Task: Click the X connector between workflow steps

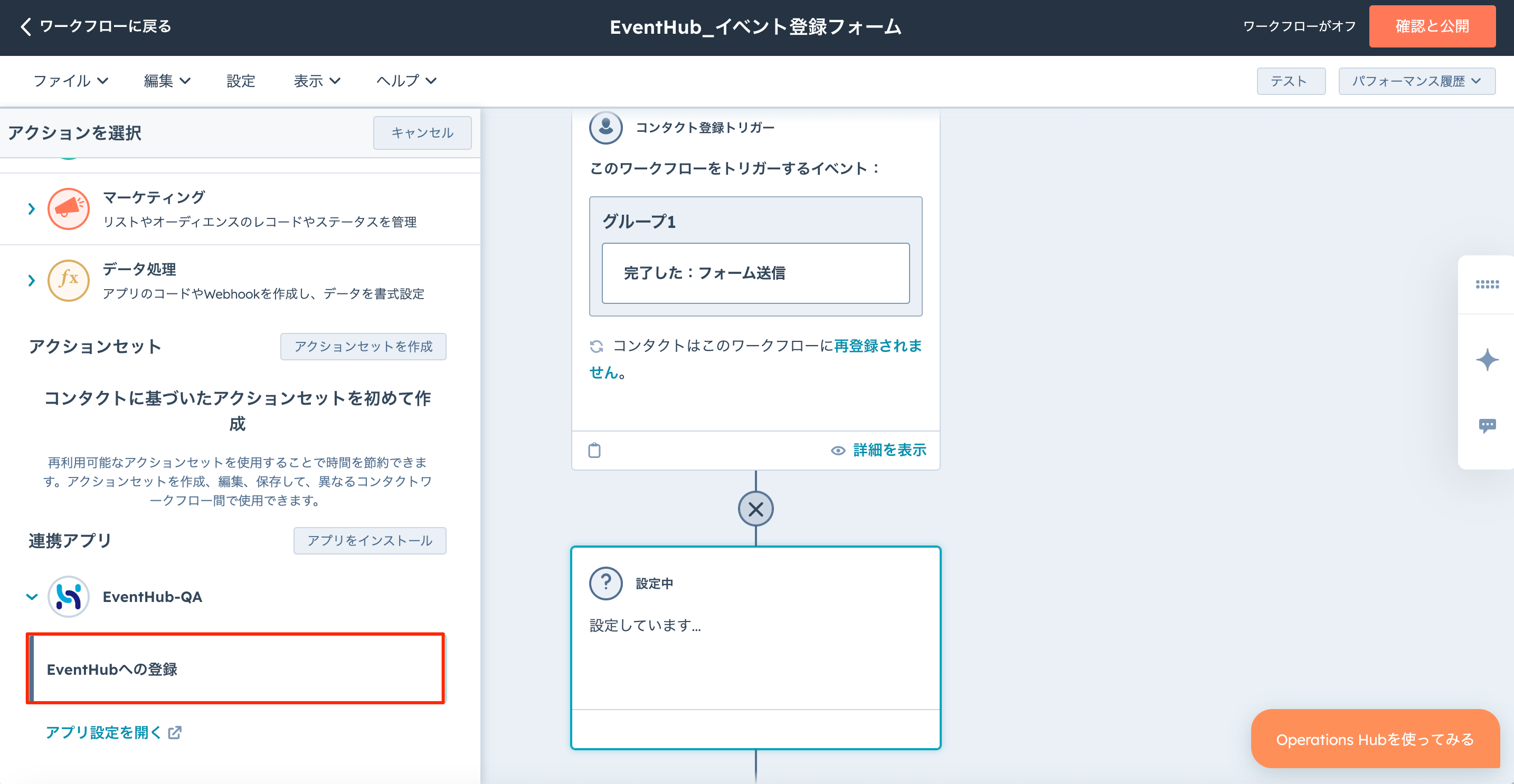Action: tap(756, 509)
